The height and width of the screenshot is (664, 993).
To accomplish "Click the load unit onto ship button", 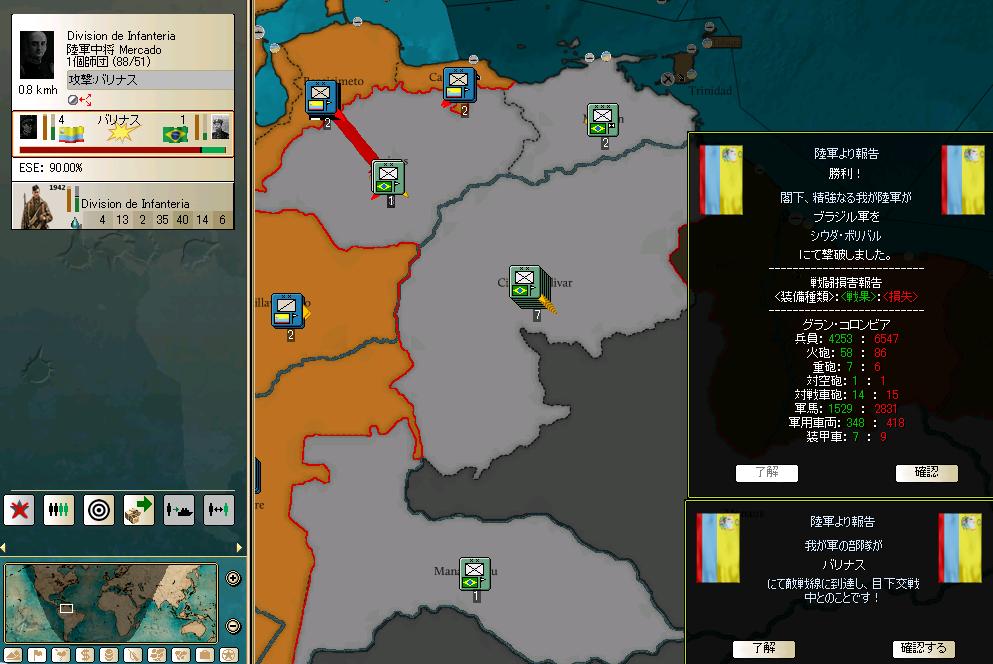I will 179,509.
